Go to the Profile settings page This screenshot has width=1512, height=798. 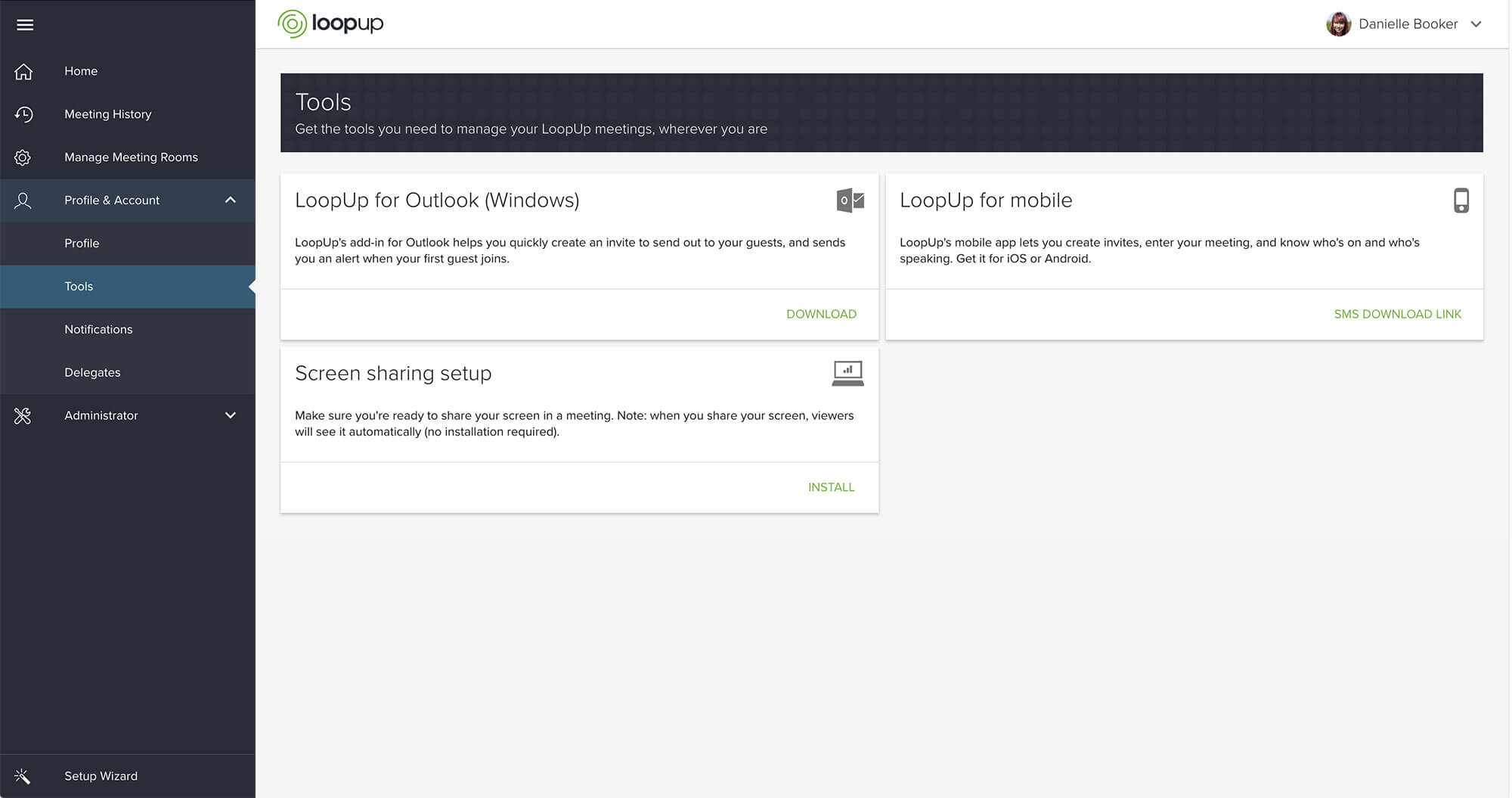82,243
